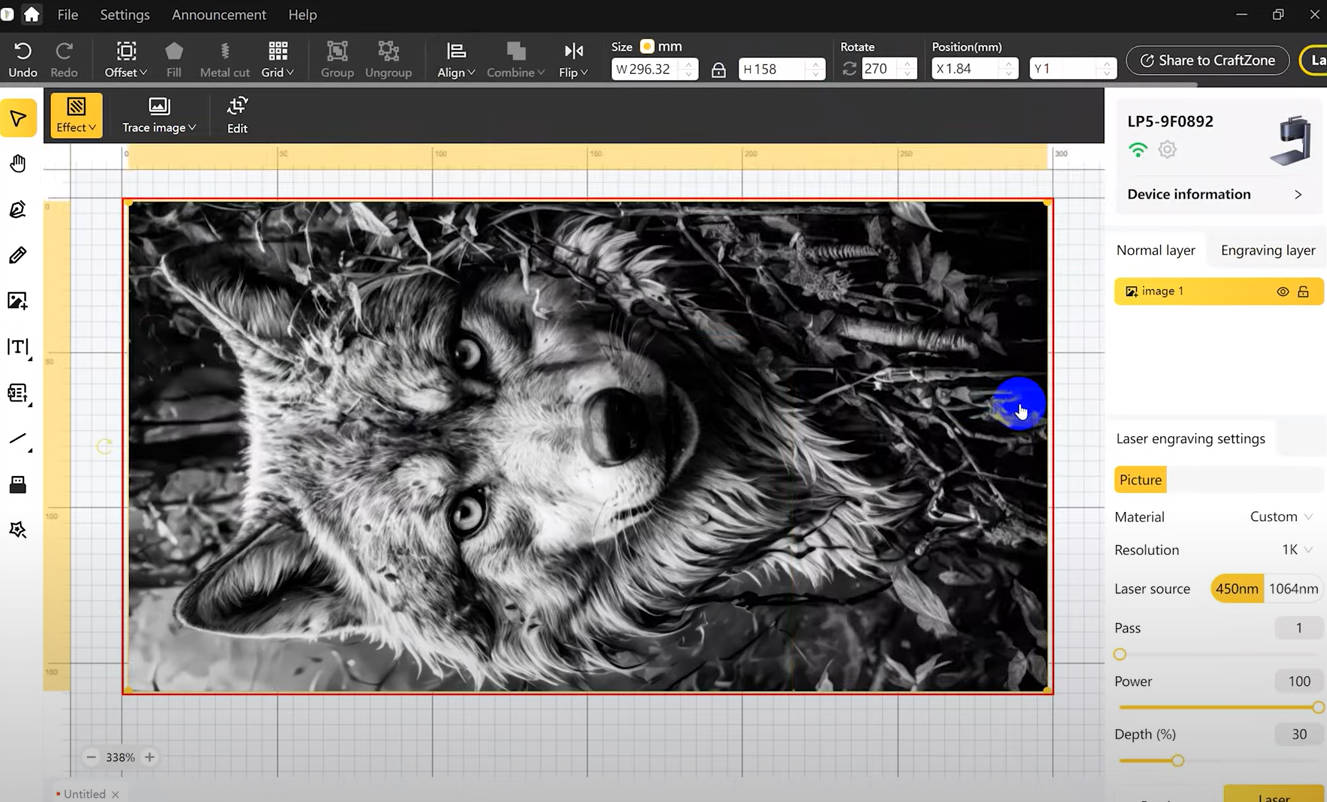This screenshot has width=1327, height=802.
Task: Open the Material Custom dropdown
Action: (1281, 517)
